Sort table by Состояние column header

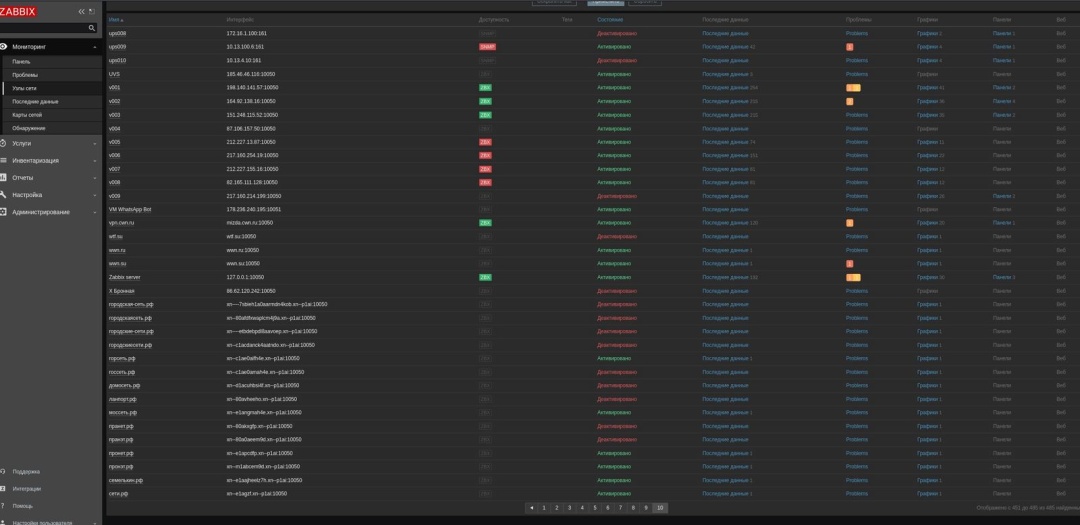pyautogui.click(x=610, y=19)
